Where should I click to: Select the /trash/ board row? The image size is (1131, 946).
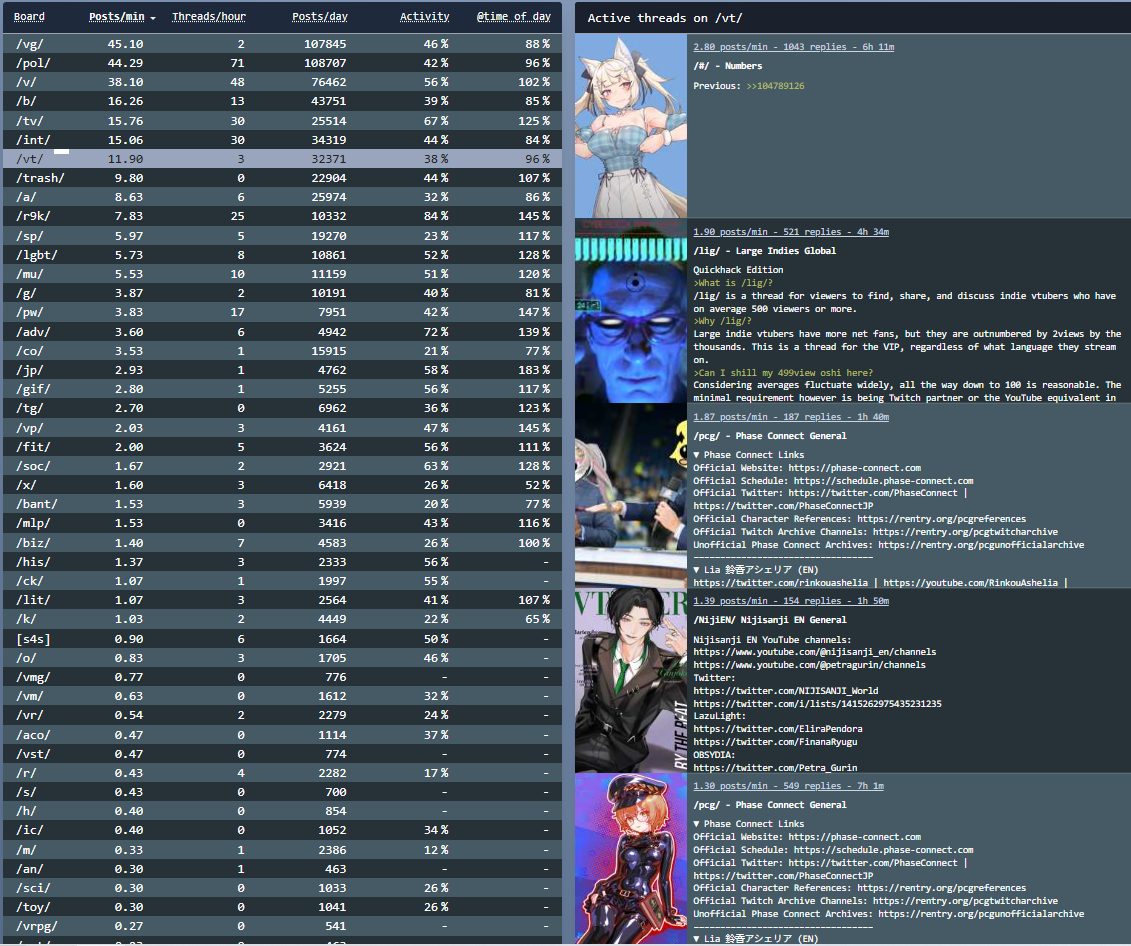(x=282, y=178)
